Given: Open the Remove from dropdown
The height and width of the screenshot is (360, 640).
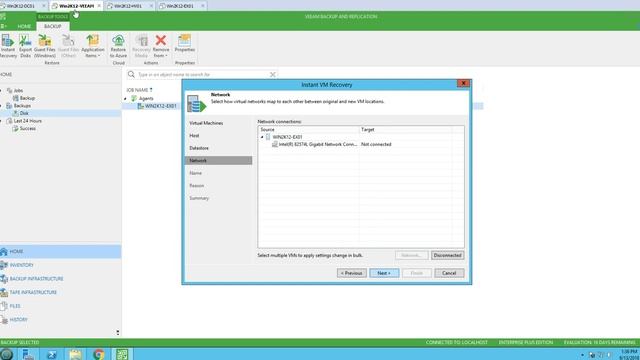Looking at the screenshot, I should 161,46.
